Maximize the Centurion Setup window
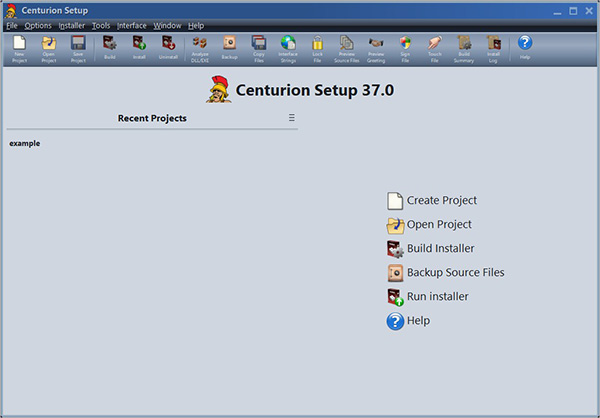The image size is (600, 418). (x=573, y=11)
